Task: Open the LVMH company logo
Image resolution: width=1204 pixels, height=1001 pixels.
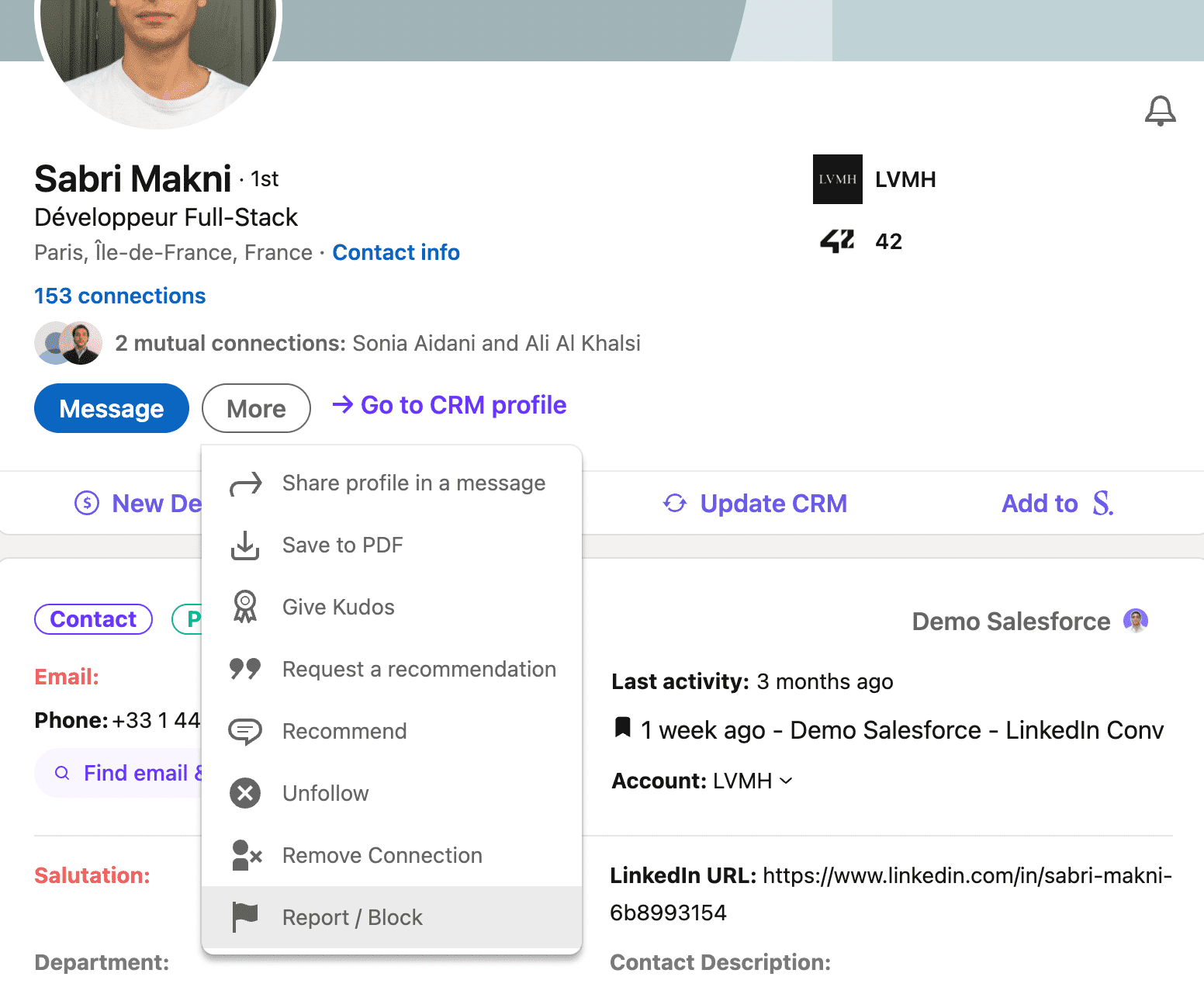Action: tap(837, 179)
